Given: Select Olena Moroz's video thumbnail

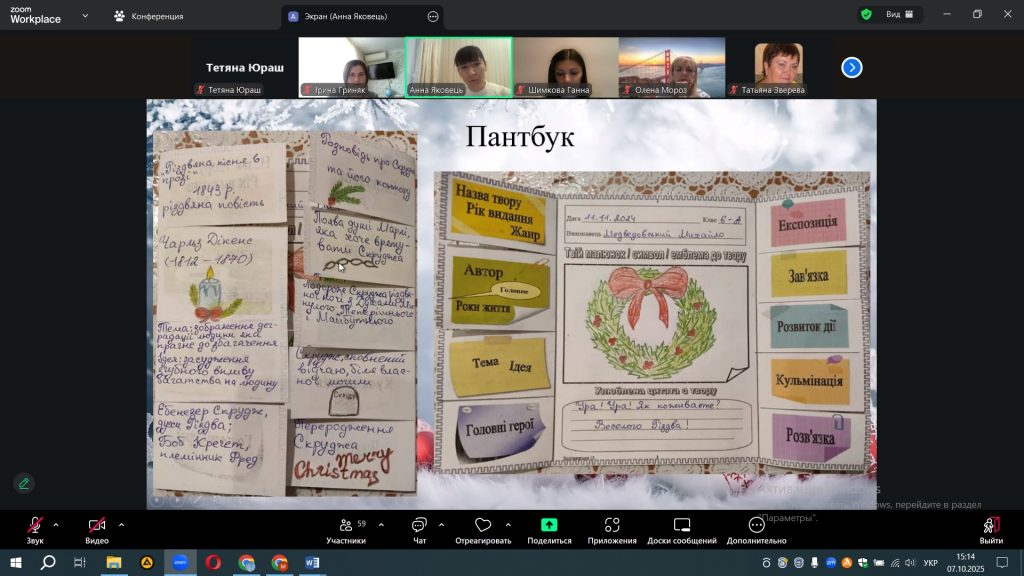Looking at the screenshot, I should coord(672,67).
